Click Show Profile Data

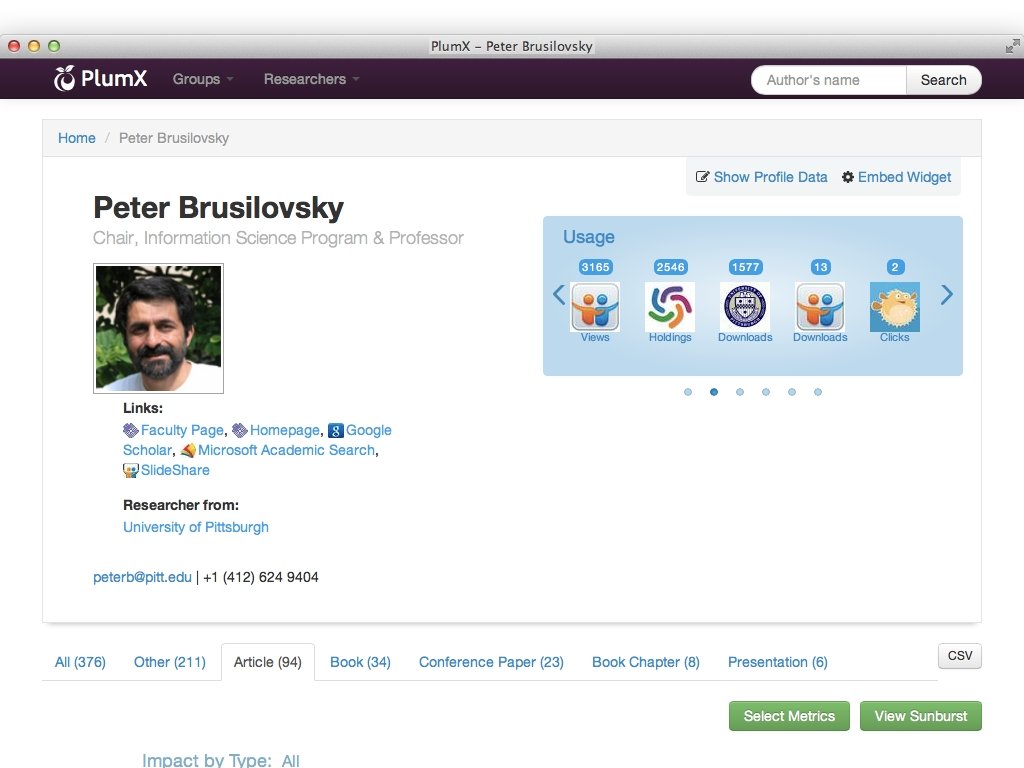click(x=761, y=177)
